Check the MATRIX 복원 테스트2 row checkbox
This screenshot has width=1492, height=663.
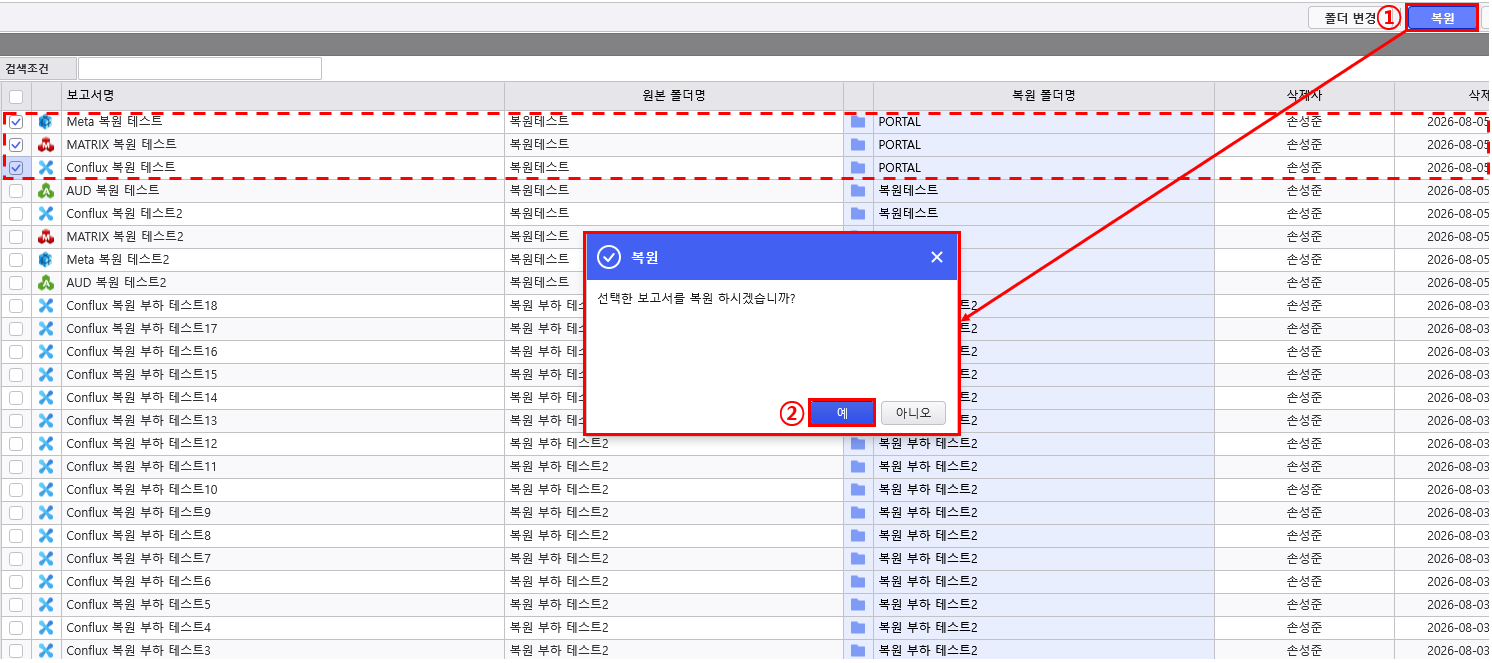16,236
